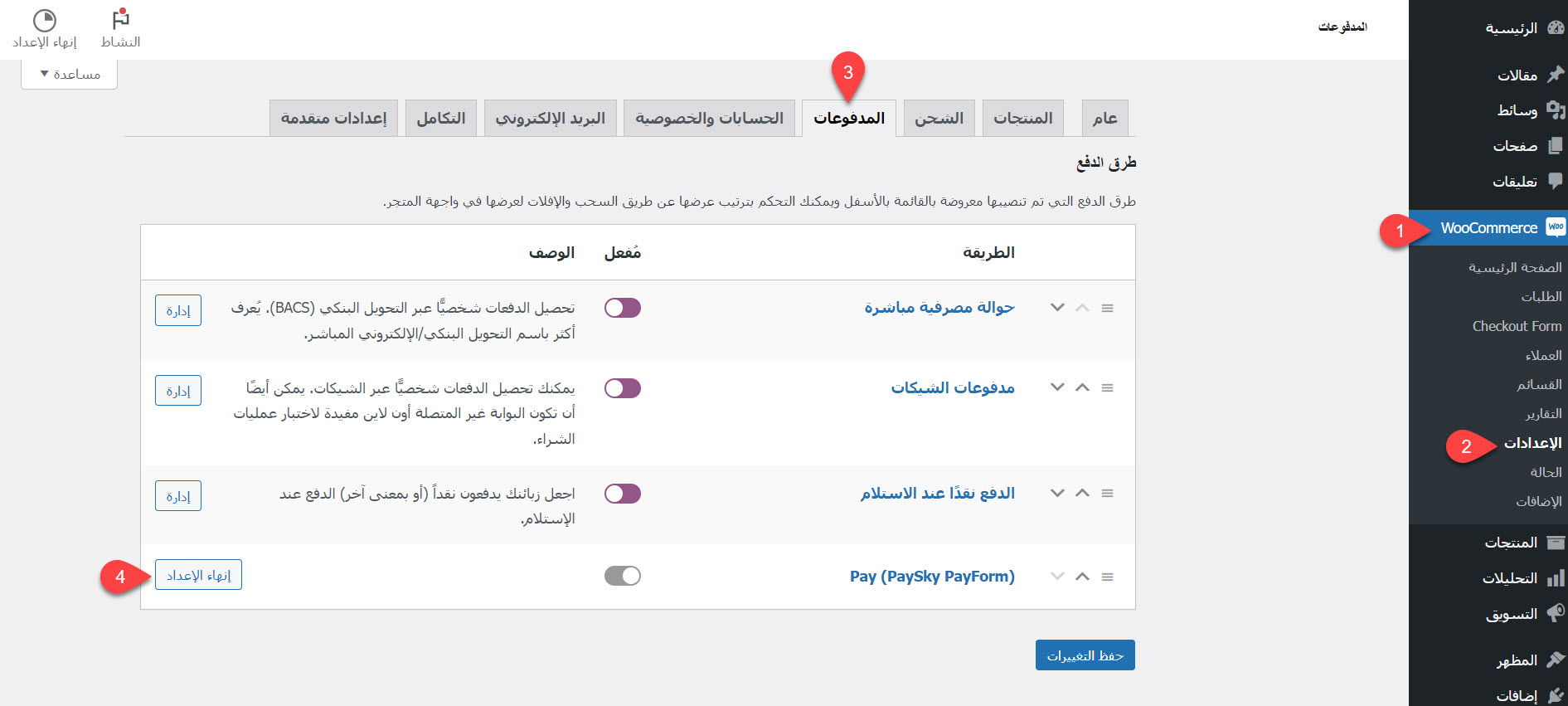Click the Marketing megaphone icon
This screenshot has height=706, width=1568.
tap(1556, 614)
